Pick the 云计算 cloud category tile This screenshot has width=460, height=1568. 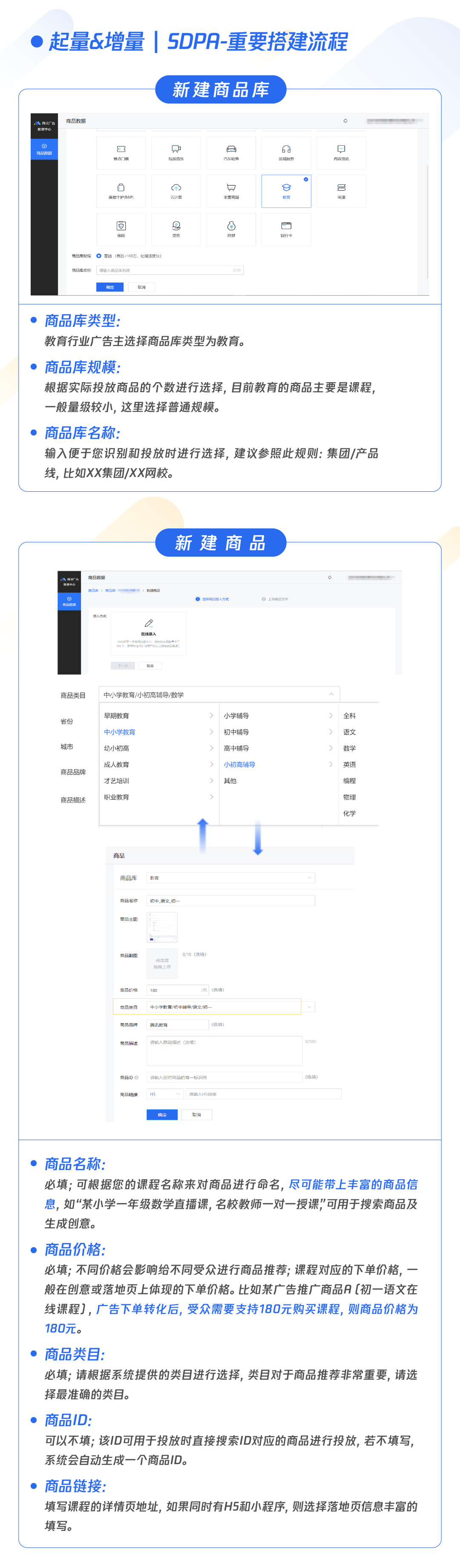point(176,191)
